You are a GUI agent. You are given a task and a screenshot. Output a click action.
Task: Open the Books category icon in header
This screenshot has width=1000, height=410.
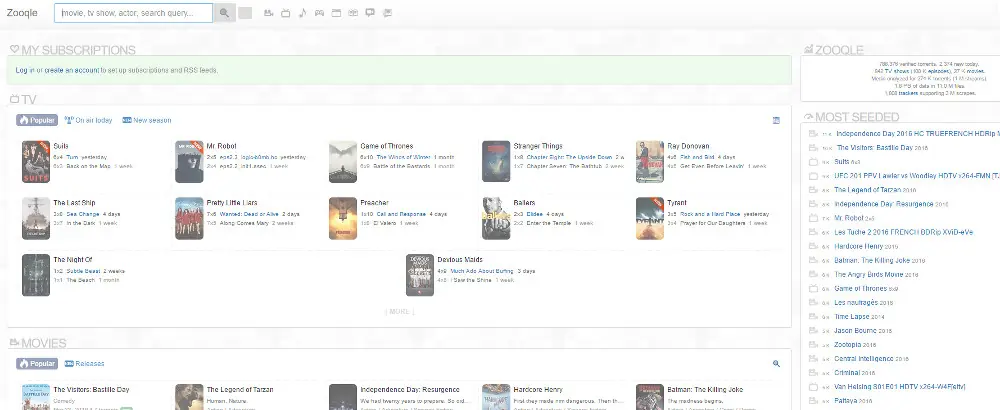[353, 13]
